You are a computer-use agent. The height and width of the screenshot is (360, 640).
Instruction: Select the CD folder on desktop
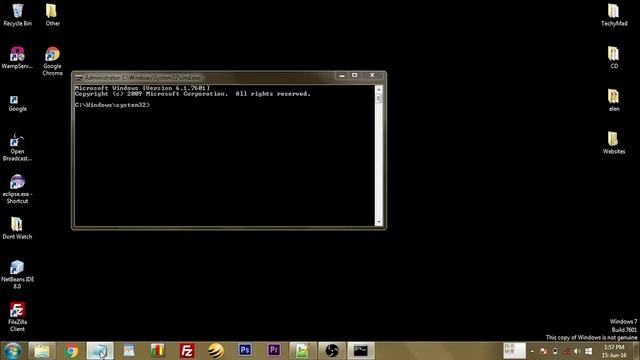(x=614, y=57)
